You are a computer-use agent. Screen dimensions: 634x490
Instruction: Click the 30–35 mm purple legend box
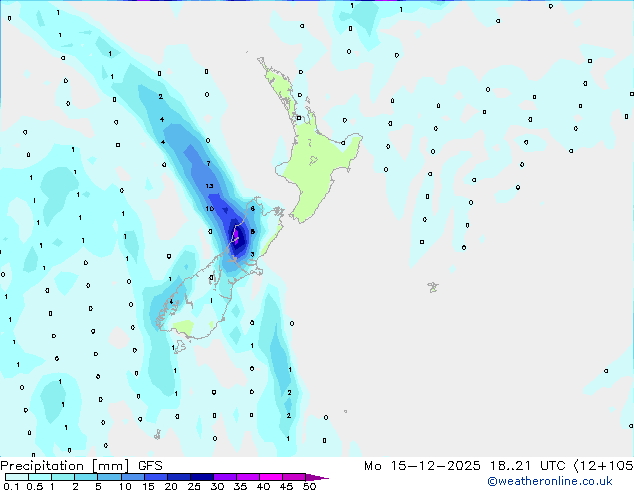pyautogui.click(x=224, y=477)
